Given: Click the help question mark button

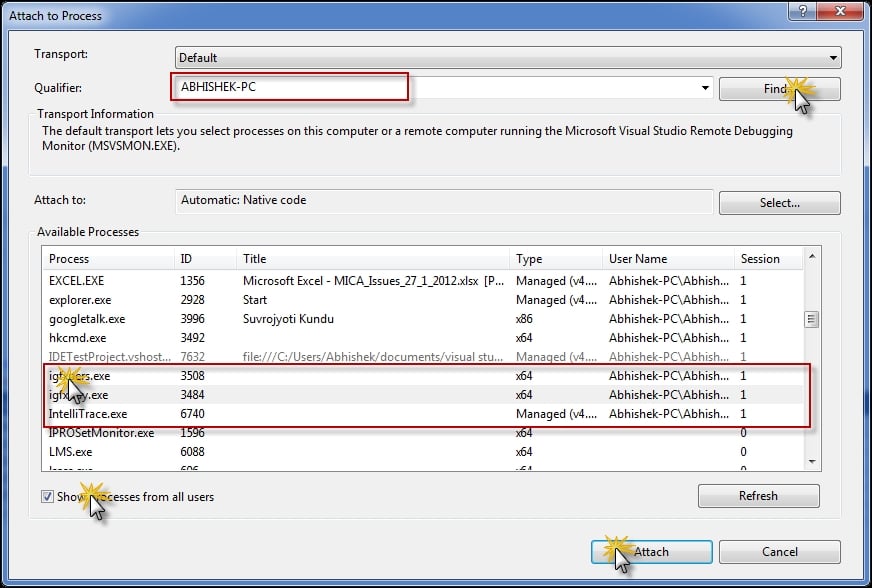Looking at the screenshot, I should click(x=799, y=9).
